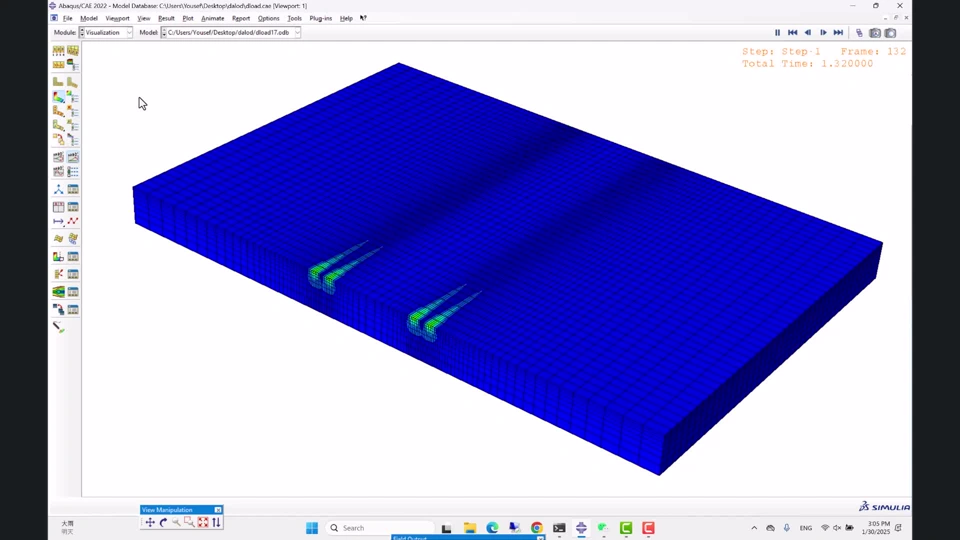Select the Animate Harmonic tool

(58, 172)
